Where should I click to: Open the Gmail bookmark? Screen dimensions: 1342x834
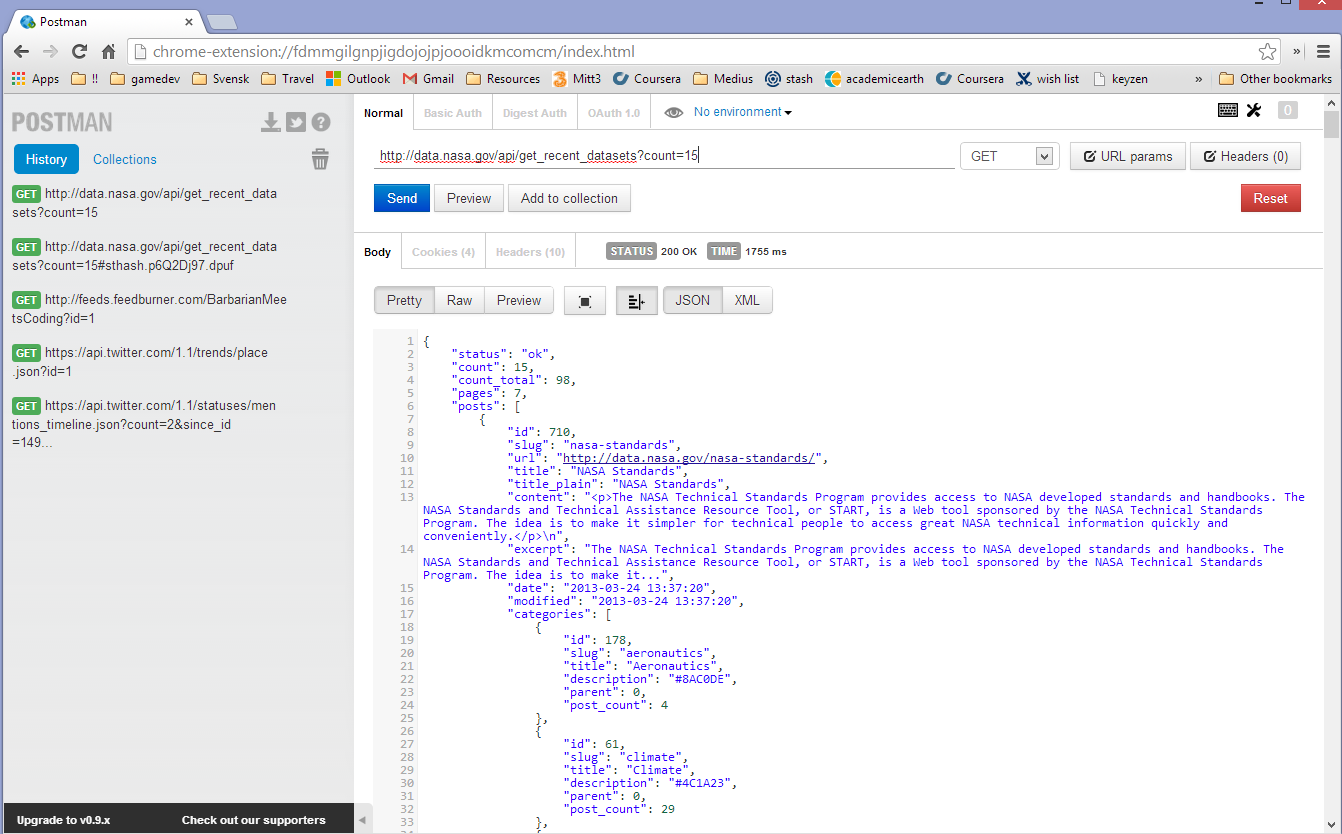pos(428,79)
